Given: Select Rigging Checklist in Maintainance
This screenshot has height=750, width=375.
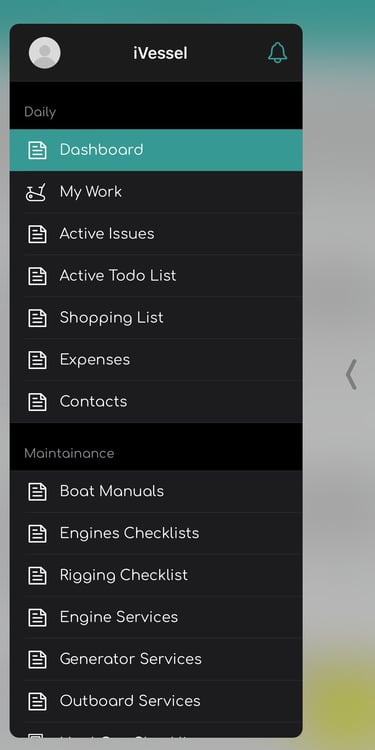Looking at the screenshot, I should point(156,575).
